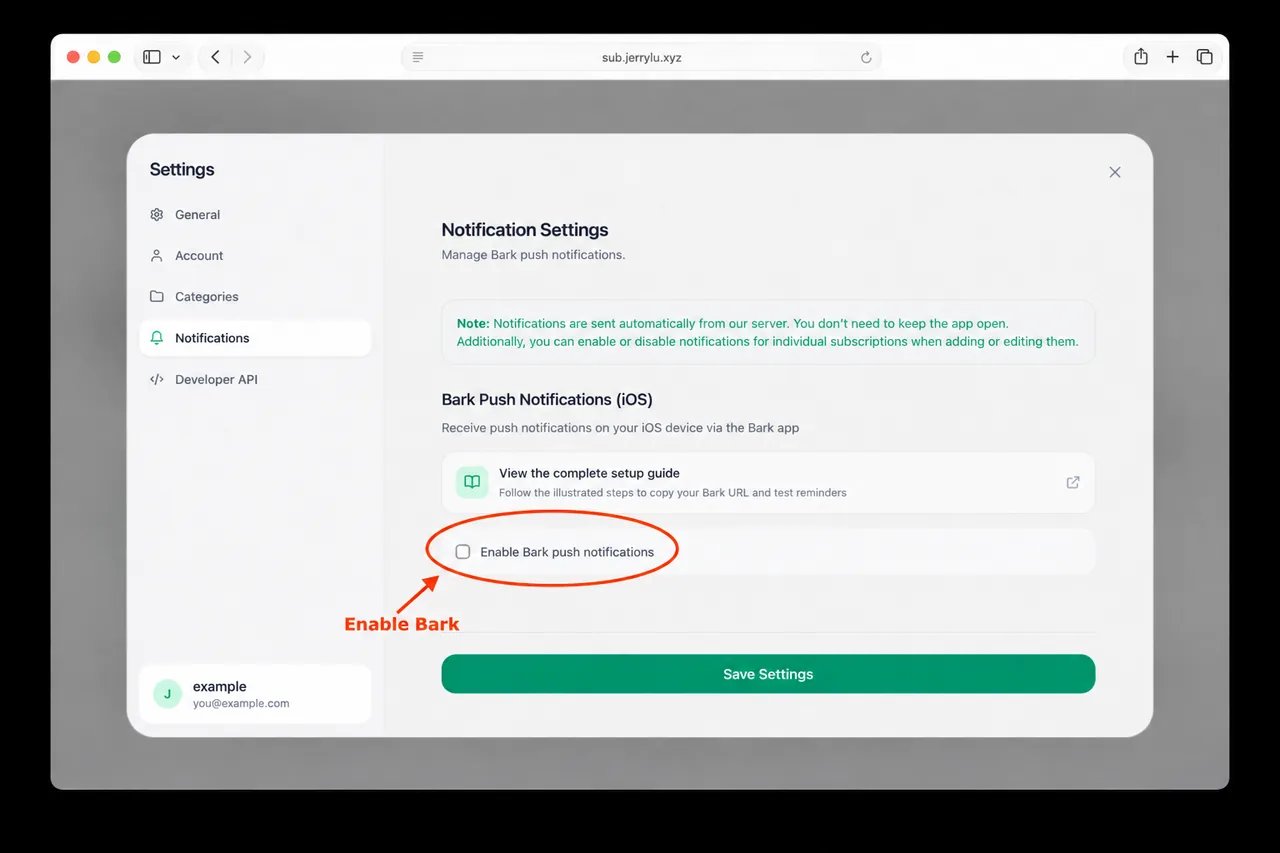Click the green Note banner text
This screenshot has height=853, width=1280.
[768, 332]
